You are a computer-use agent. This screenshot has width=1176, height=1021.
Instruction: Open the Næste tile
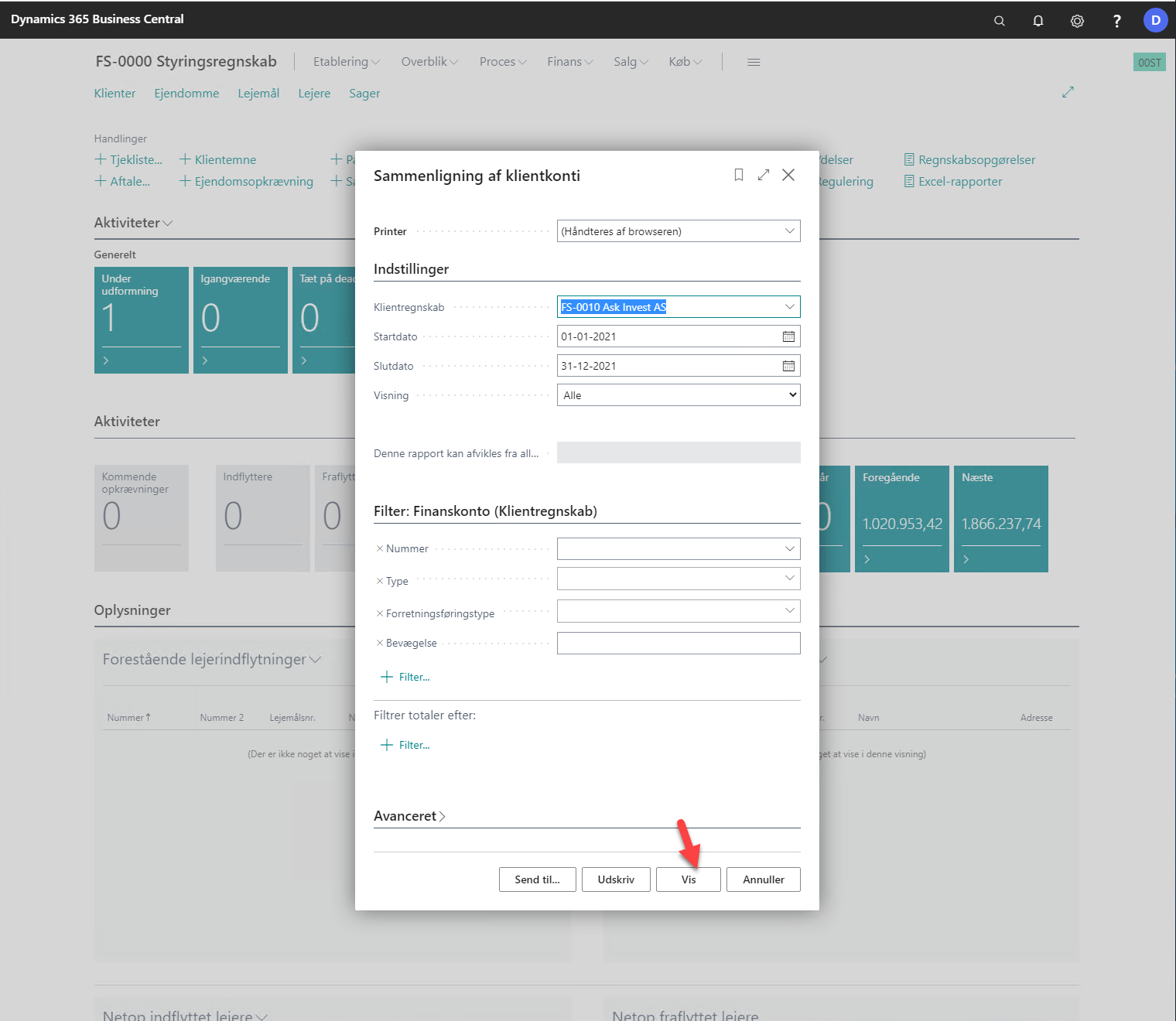1001,519
